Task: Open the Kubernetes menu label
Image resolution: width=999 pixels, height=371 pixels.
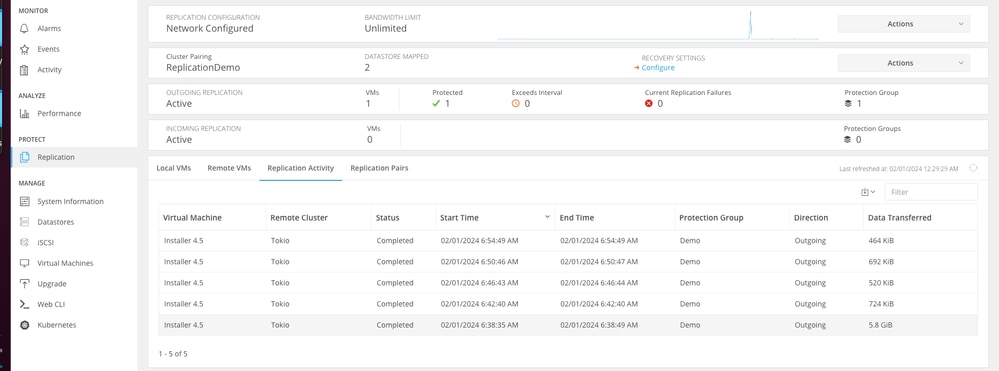Action: (x=57, y=325)
